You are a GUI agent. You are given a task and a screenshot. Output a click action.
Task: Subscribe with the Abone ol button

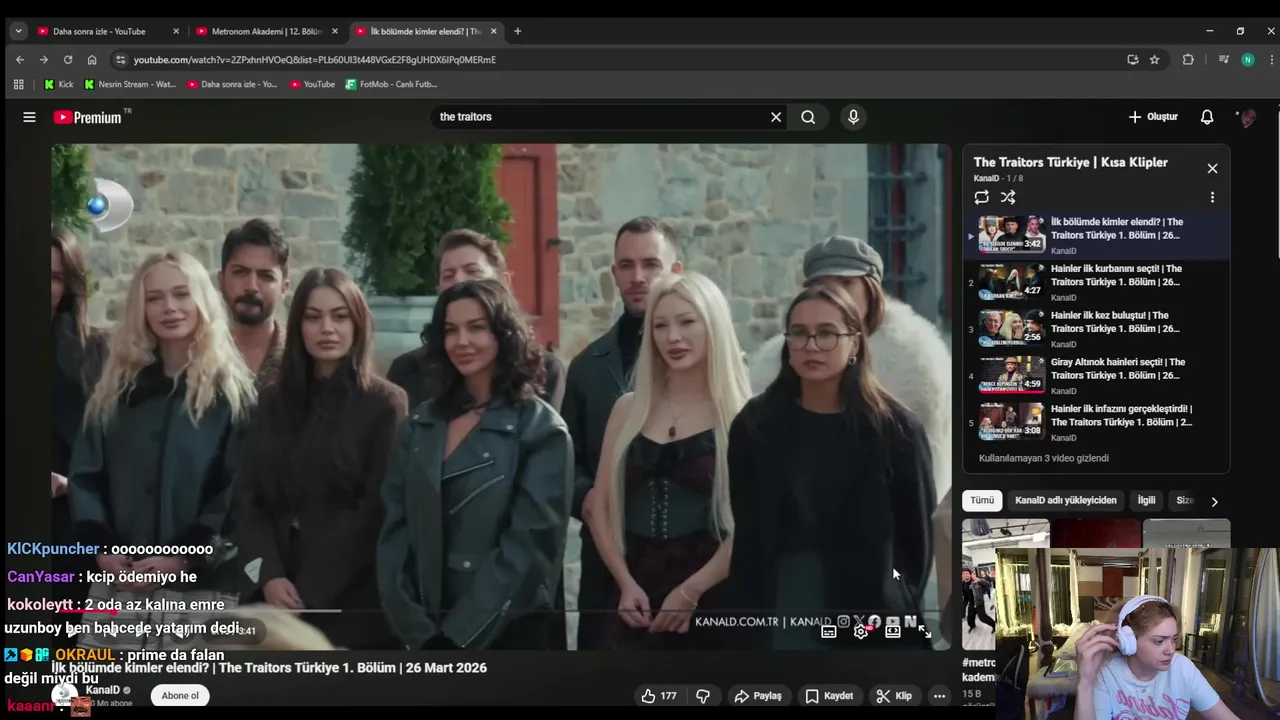pos(180,696)
